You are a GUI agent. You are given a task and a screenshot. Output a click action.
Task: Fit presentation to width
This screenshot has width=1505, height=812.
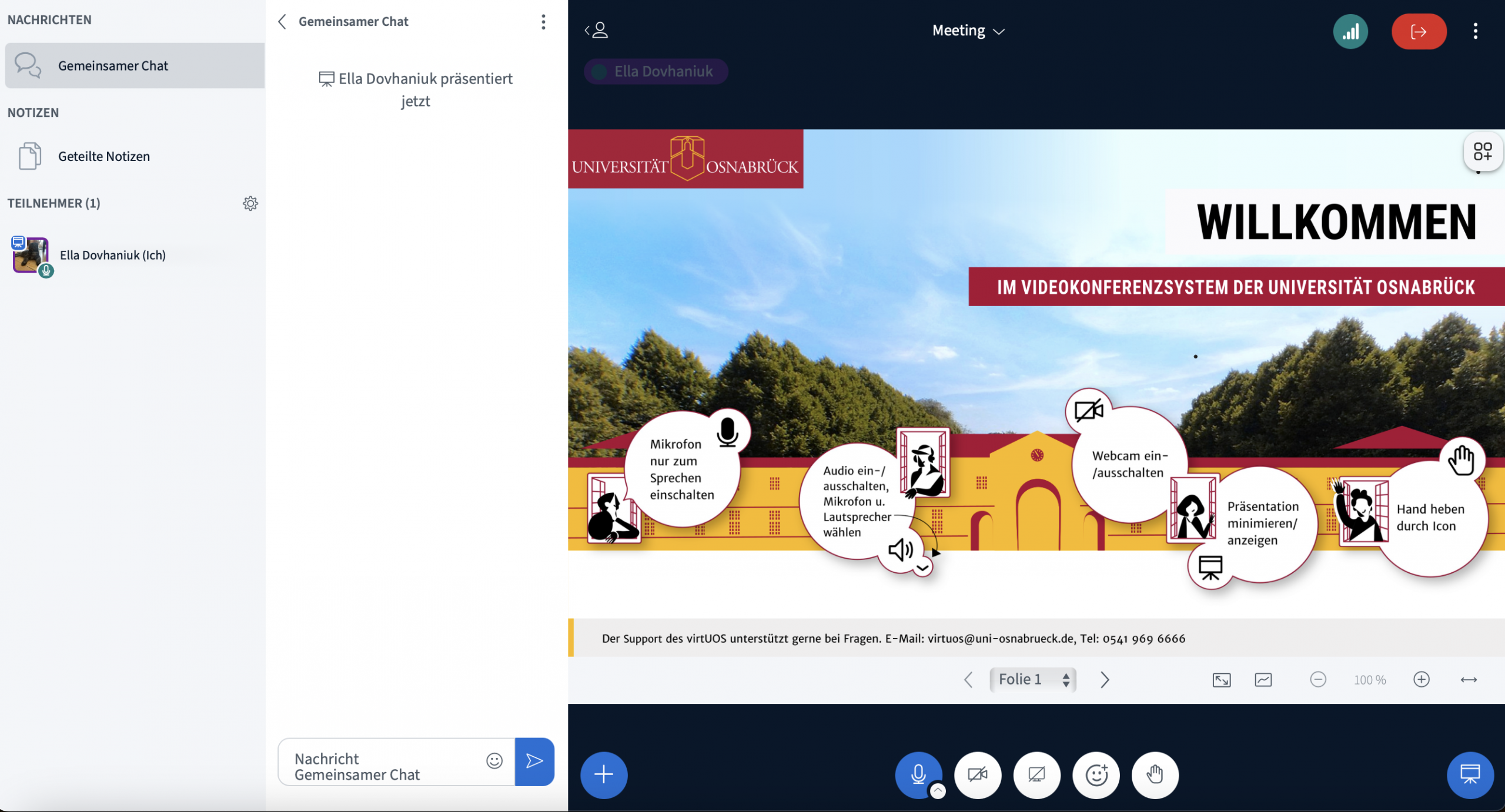point(1469,680)
